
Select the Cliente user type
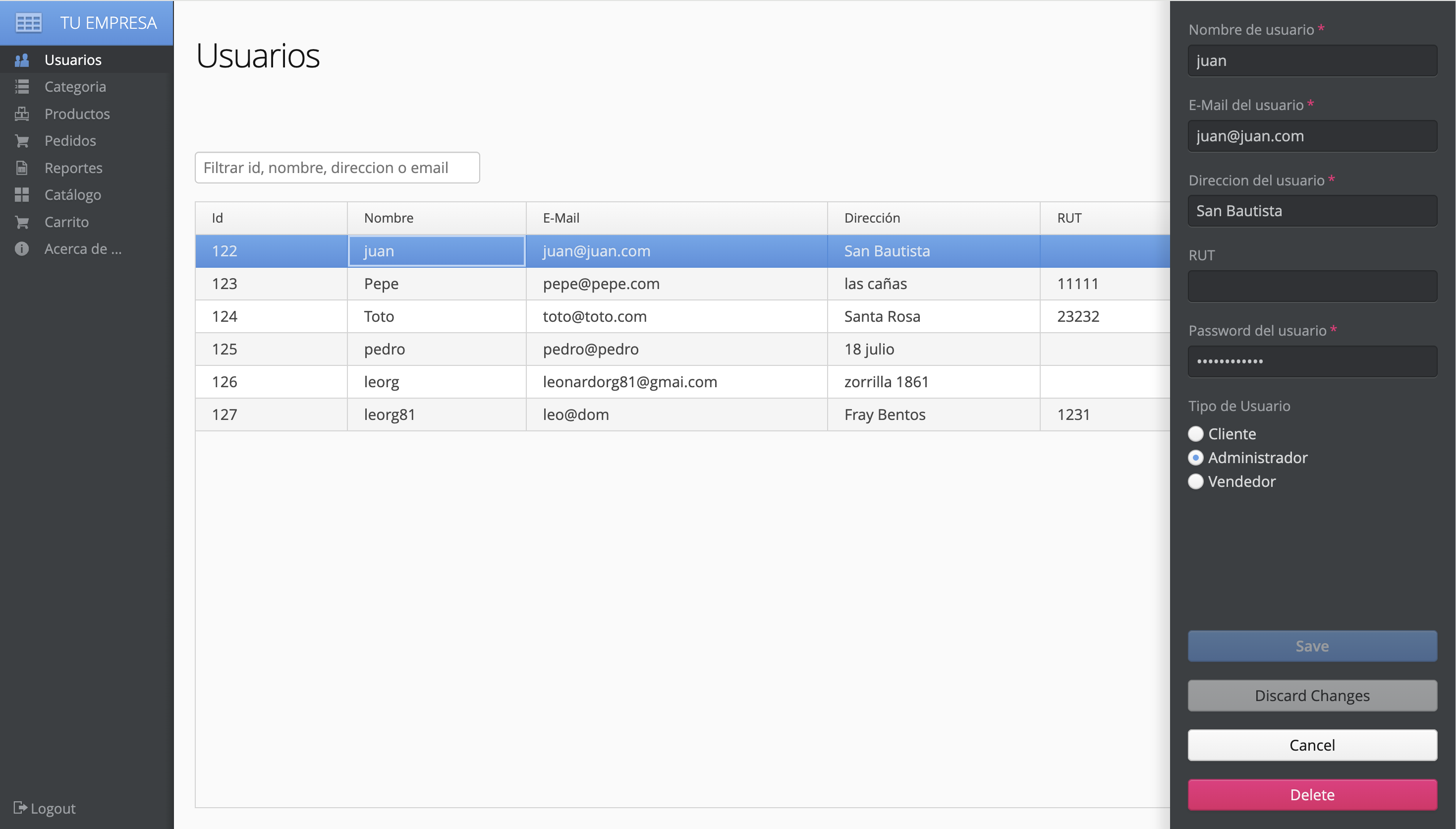1195,434
